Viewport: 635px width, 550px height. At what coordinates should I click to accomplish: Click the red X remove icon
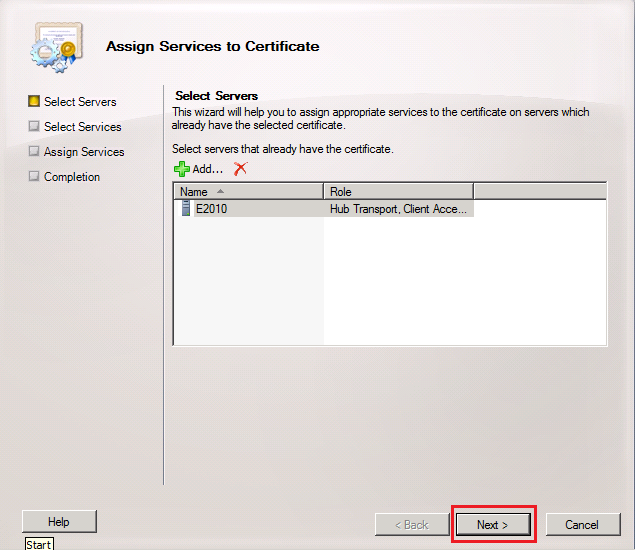(x=240, y=169)
